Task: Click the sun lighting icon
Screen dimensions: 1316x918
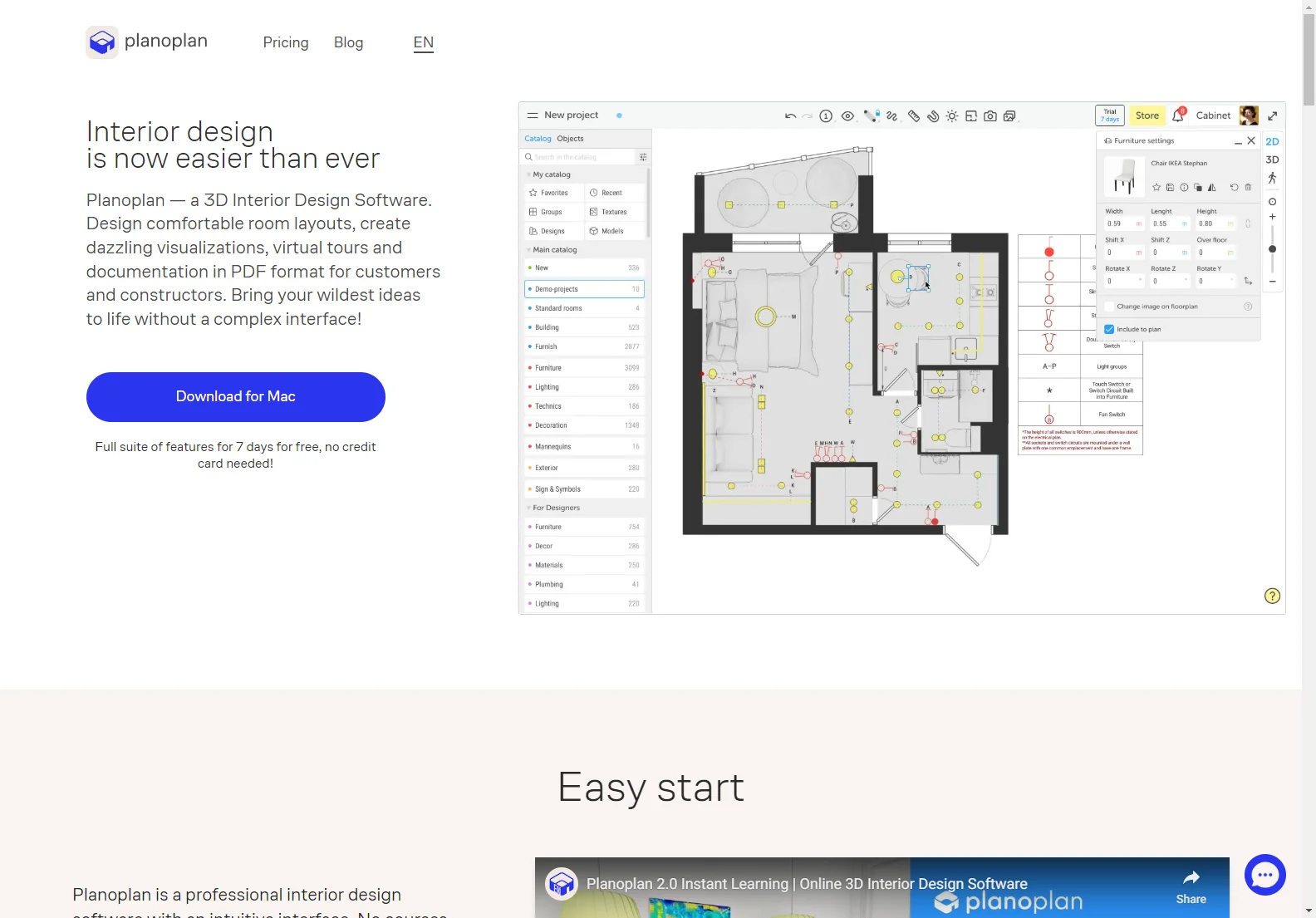Action: (x=952, y=116)
